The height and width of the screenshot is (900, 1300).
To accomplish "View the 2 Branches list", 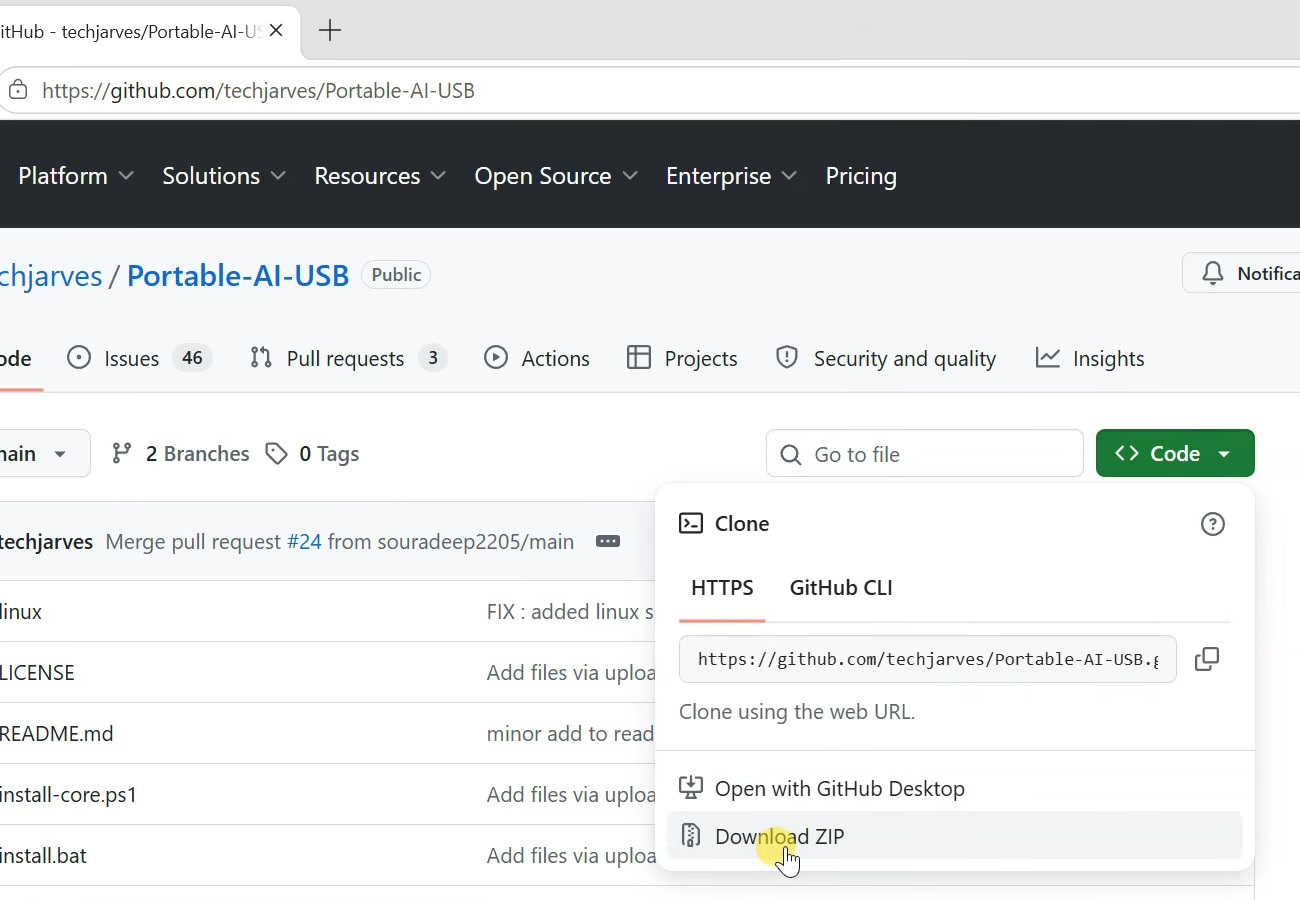I will coord(180,454).
